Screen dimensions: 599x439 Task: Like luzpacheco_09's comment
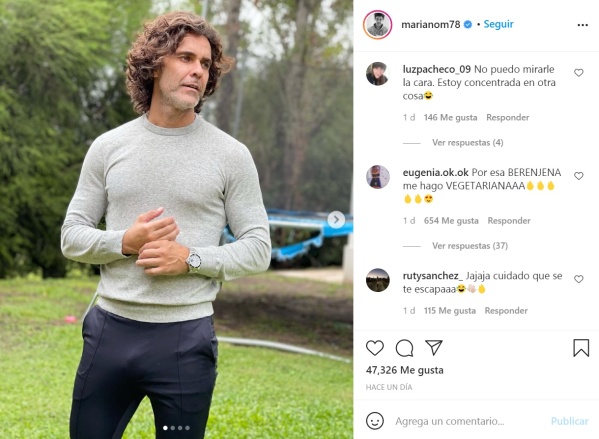[579, 73]
